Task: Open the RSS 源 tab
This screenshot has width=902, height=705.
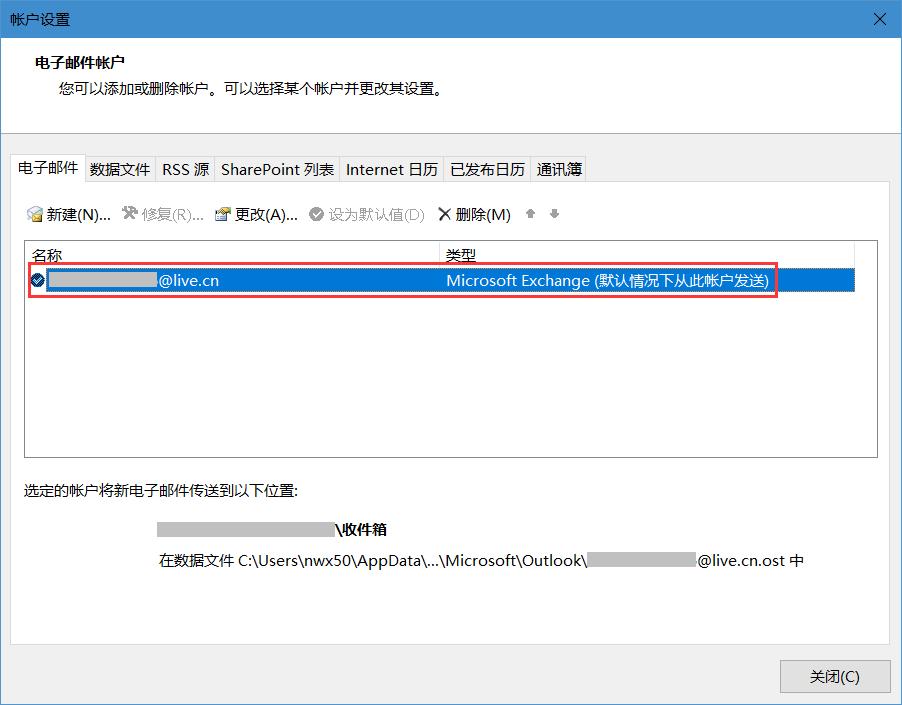Action: click(185, 169)
